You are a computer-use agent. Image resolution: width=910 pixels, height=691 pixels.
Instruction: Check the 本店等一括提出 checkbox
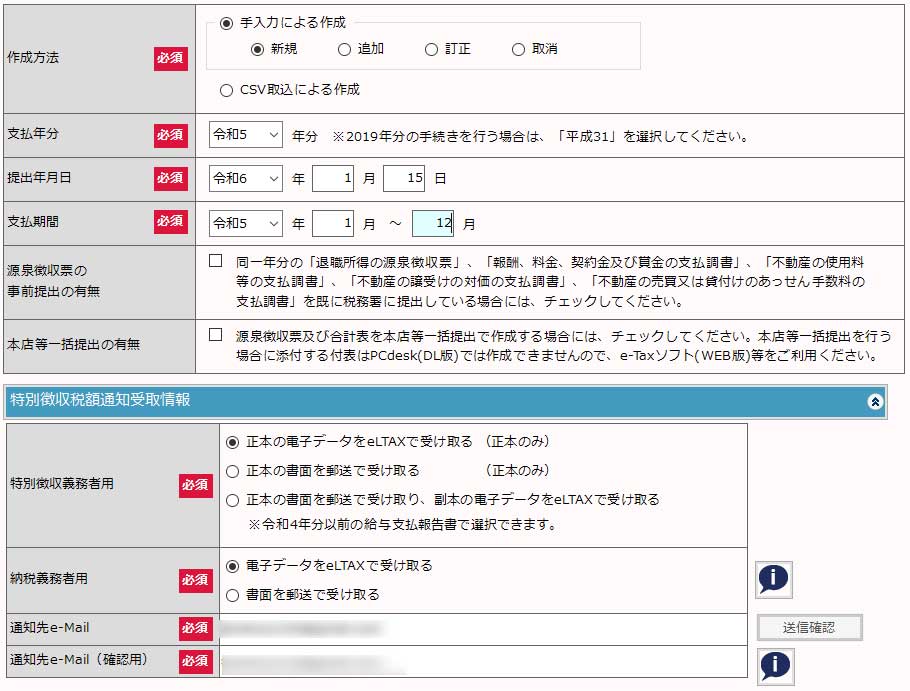click(216, 335)
